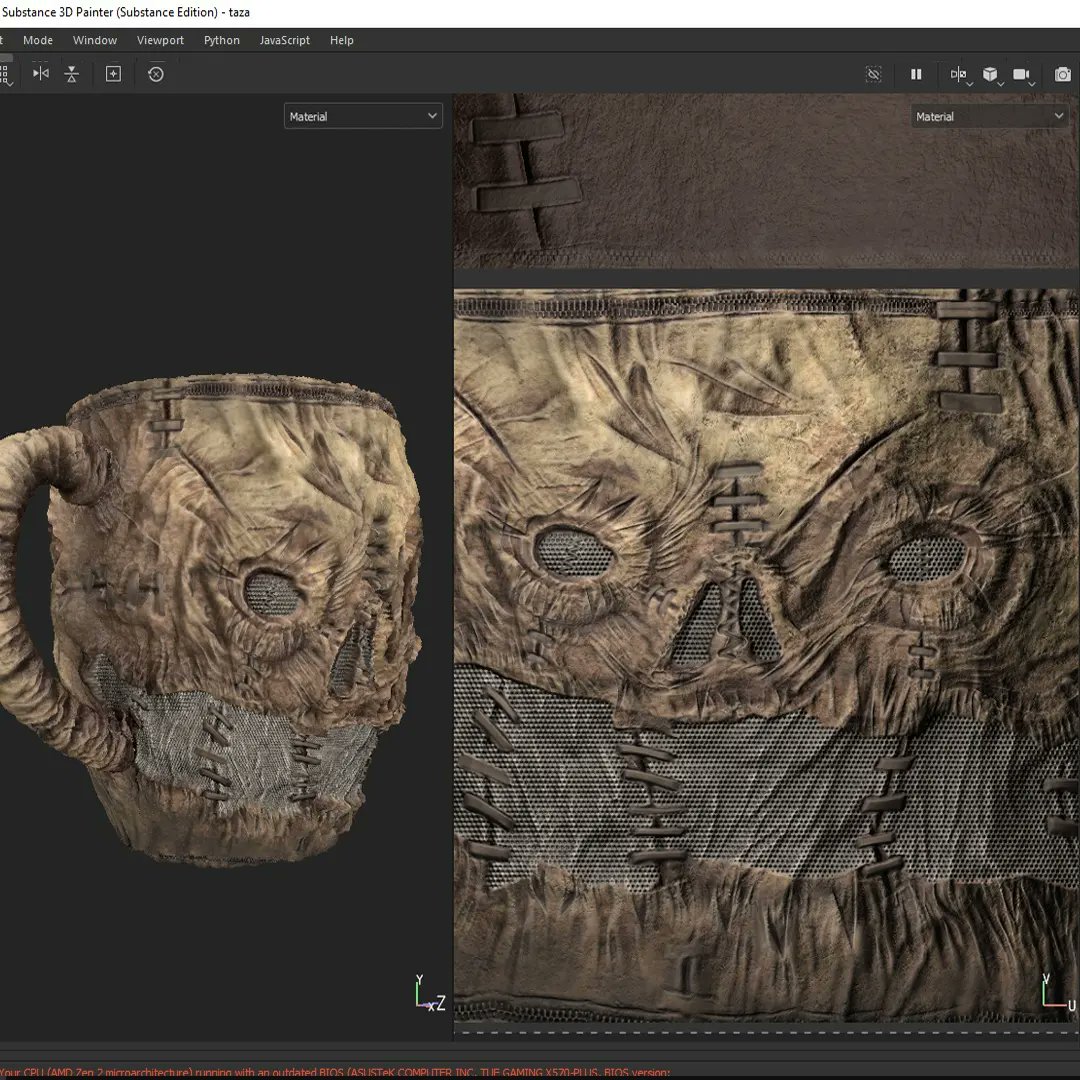The height and width of the screenshot is (1080, 1080).
Task: Open the Python menu
Action: 221,40
